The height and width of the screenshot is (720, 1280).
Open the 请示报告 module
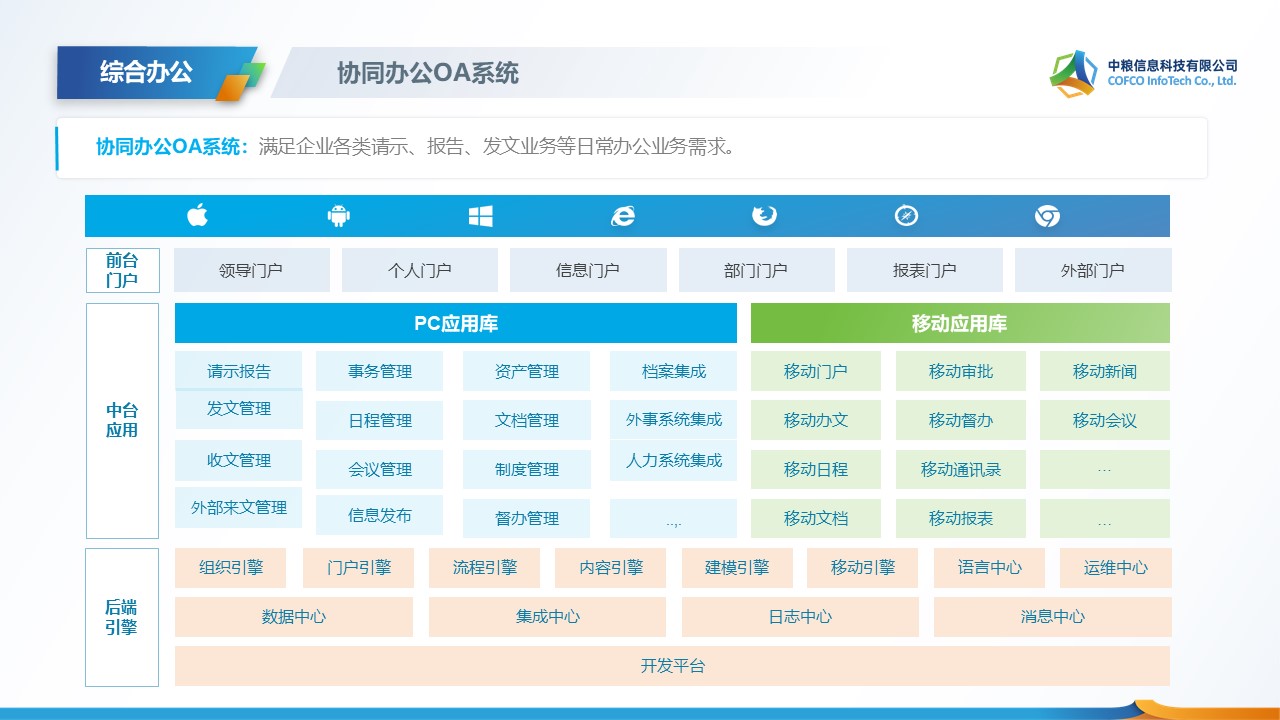point(238,370)
